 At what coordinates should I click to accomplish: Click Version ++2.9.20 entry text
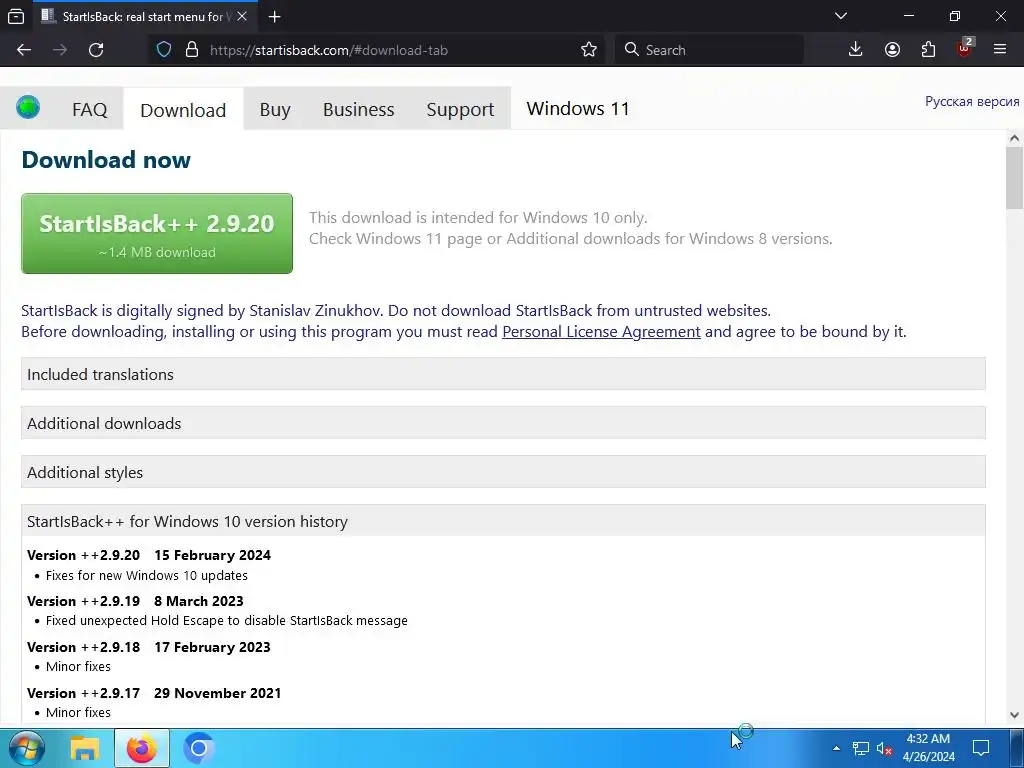(149, 555)
